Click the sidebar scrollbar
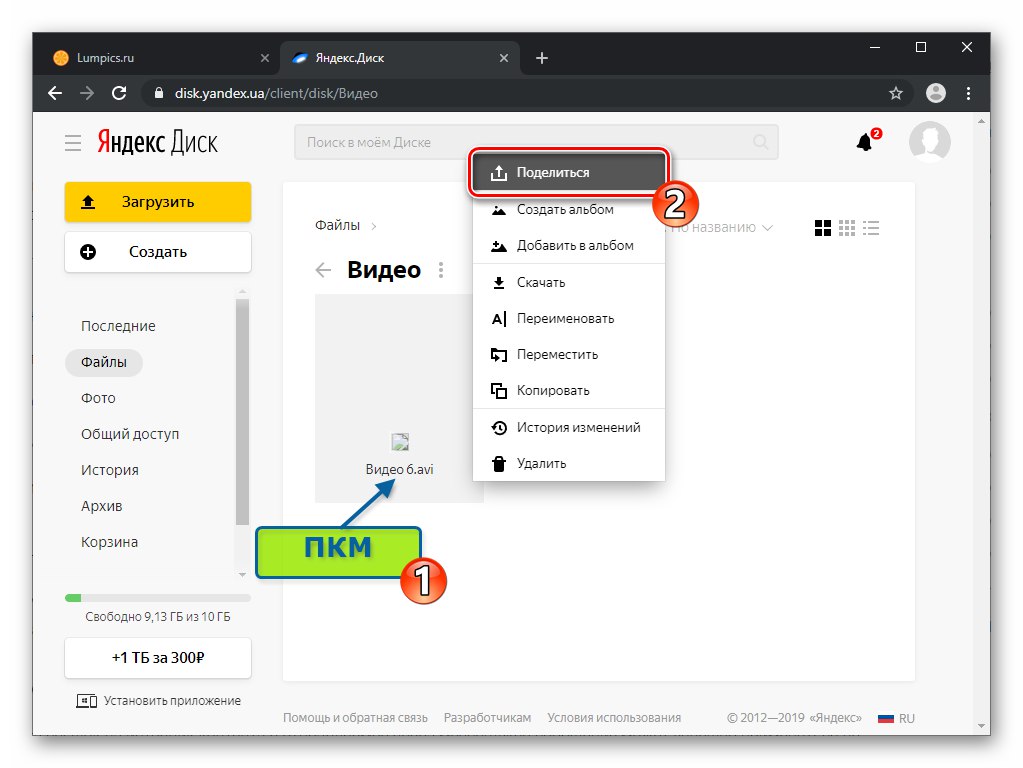The image size is (1023, 768). [242, 411]
